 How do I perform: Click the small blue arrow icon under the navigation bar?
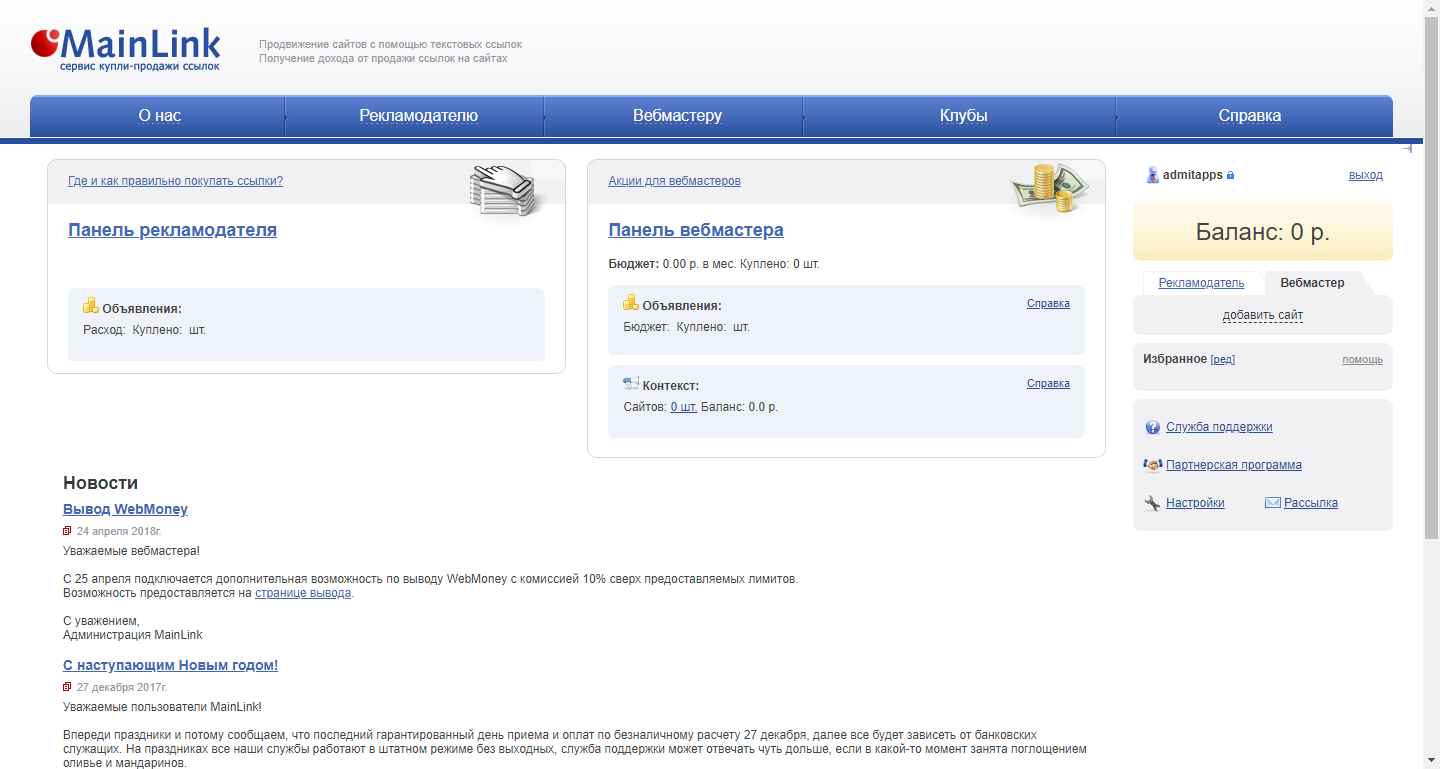click(x=1407, y=149)
